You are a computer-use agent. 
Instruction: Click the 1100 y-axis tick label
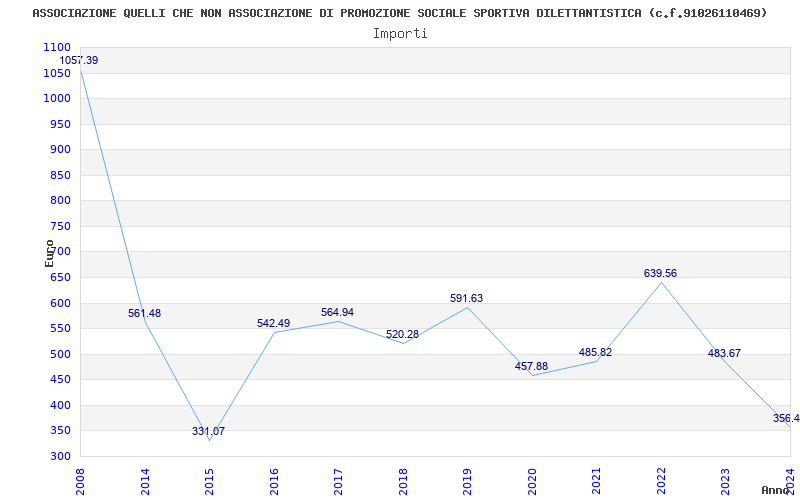click(x=58, y=47)
